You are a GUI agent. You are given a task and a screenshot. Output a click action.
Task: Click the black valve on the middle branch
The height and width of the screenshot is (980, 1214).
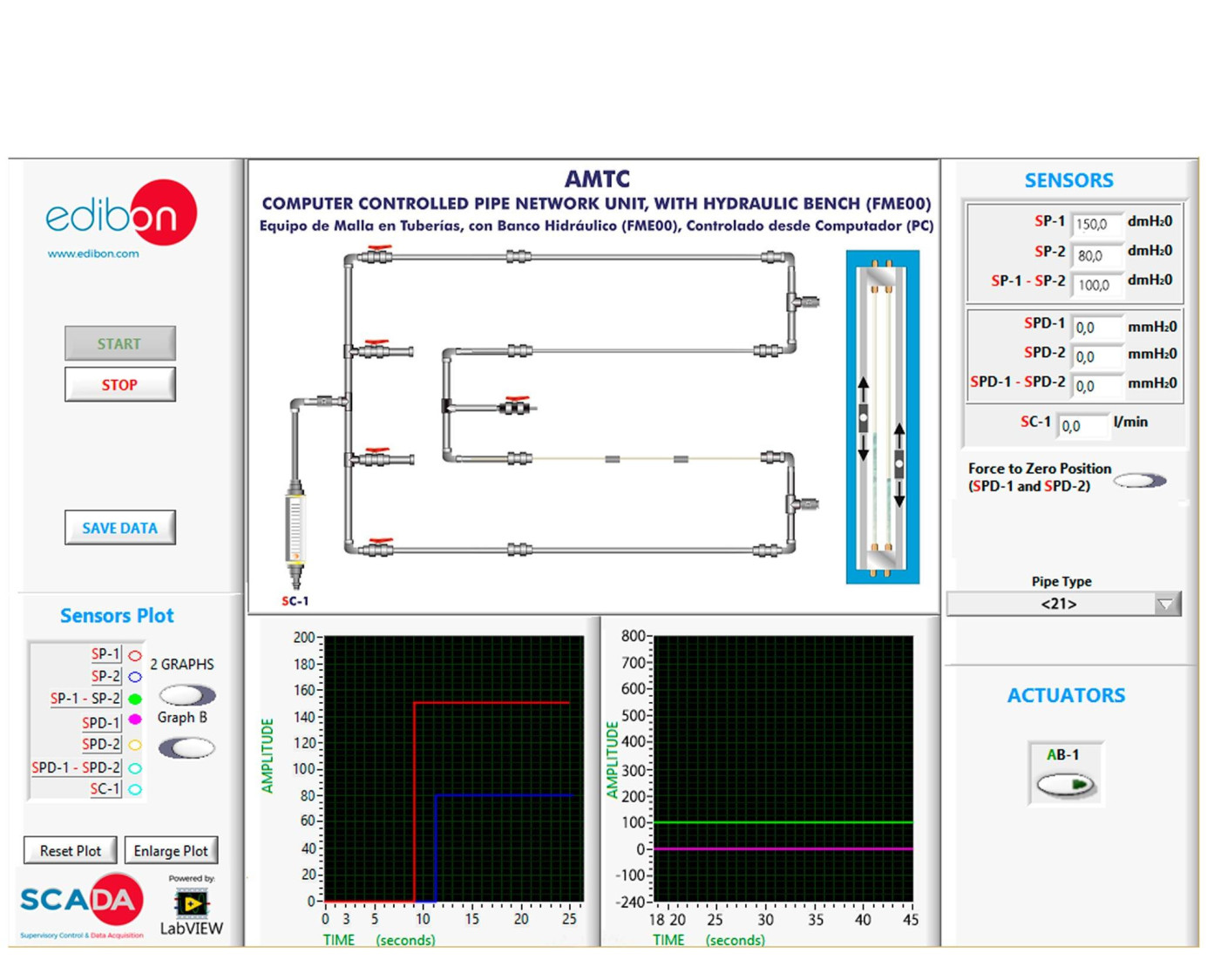pos(517,405)
